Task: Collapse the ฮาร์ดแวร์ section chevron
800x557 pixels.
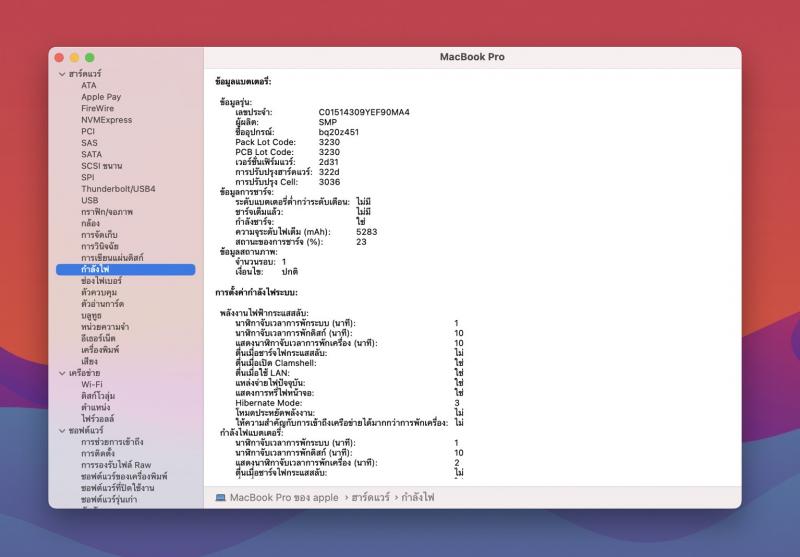Action: [x=62, y=74]
